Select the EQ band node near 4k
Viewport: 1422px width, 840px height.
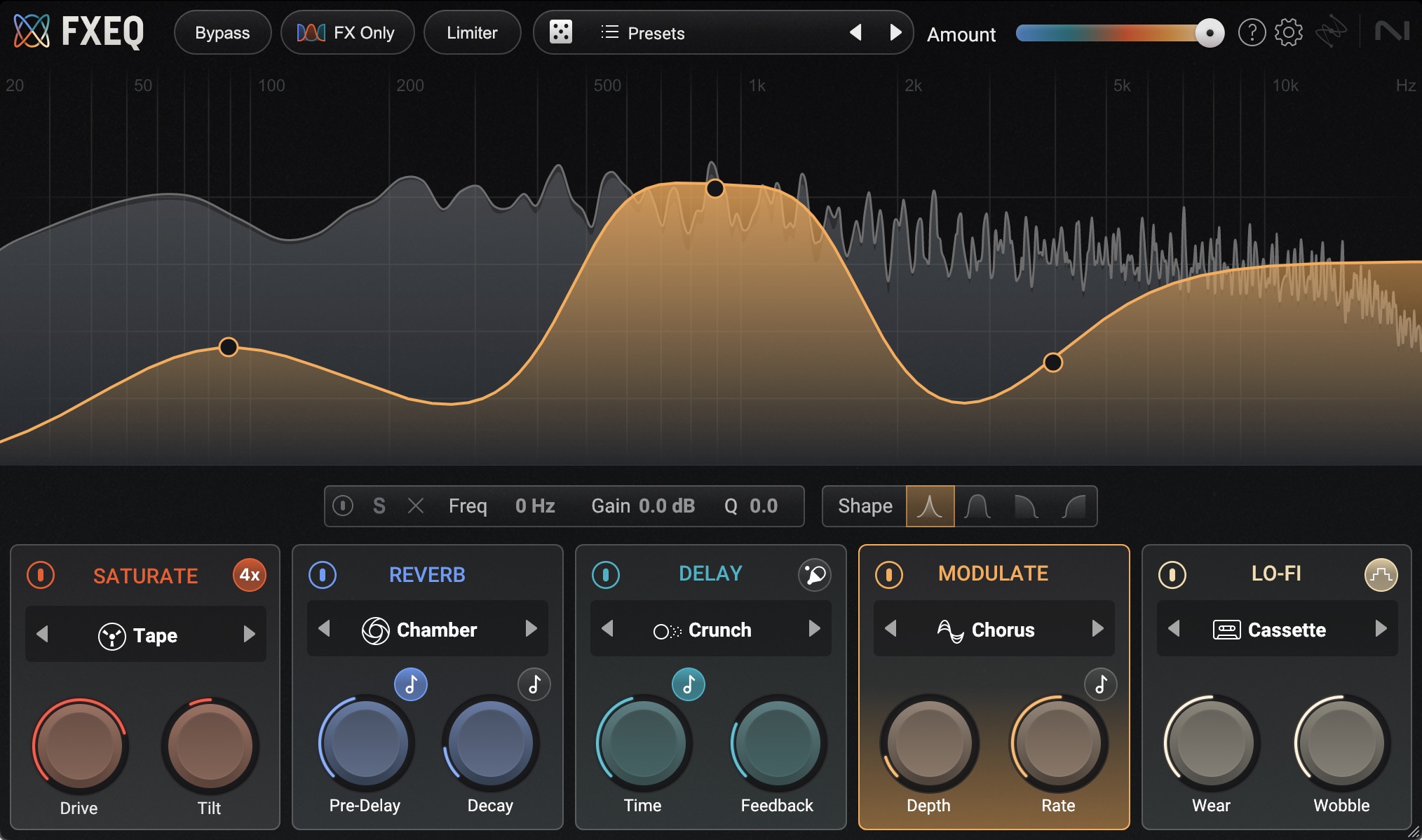[1052, 362]
